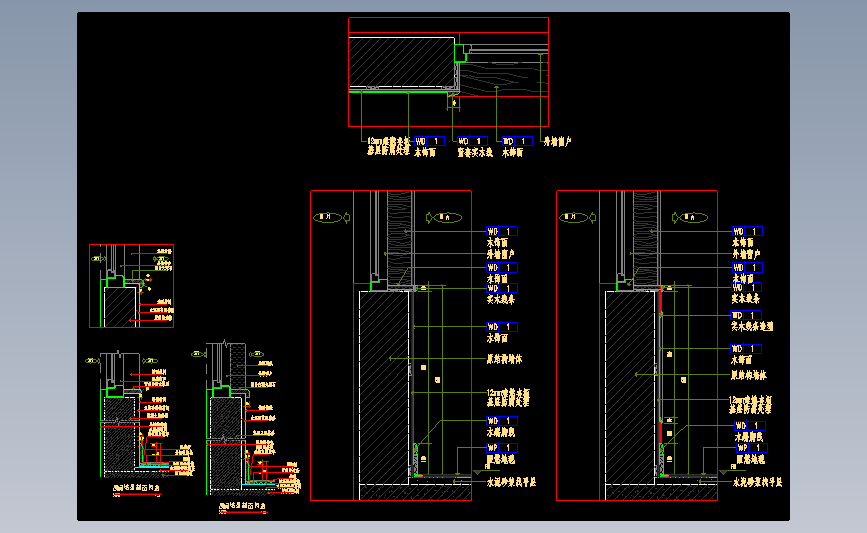Select the floor level triangle marker in middle section
Image resolution: width=867 pixels, height=533 pixels.
[478, 473]
